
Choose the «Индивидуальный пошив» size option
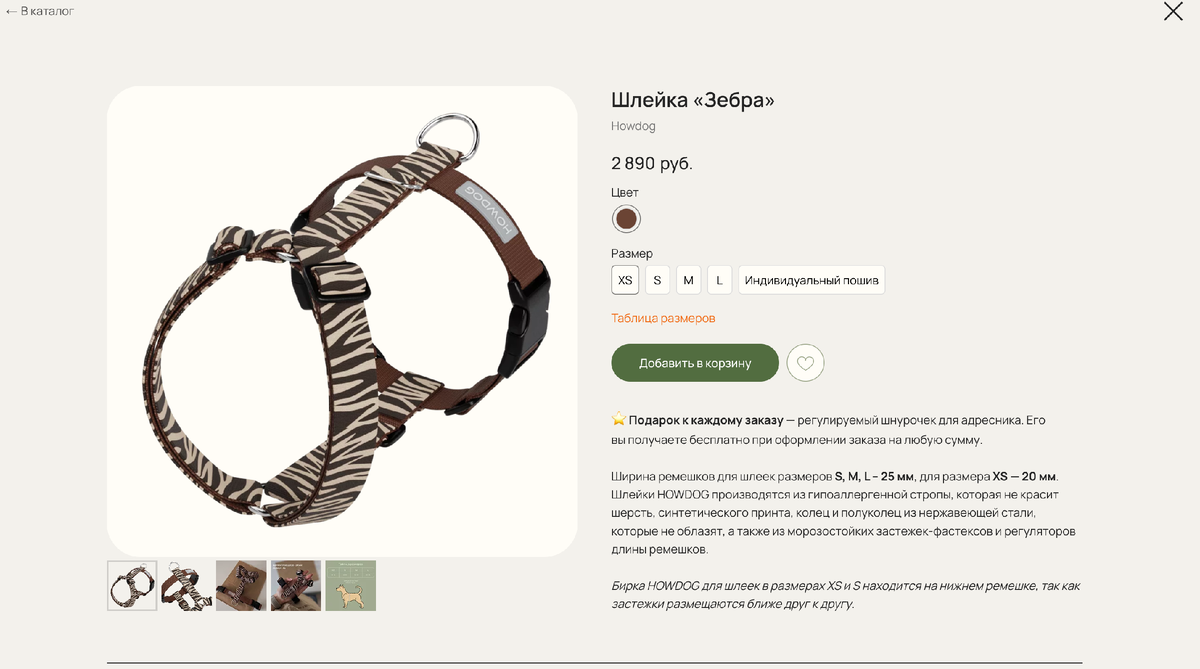click(811, 280)
